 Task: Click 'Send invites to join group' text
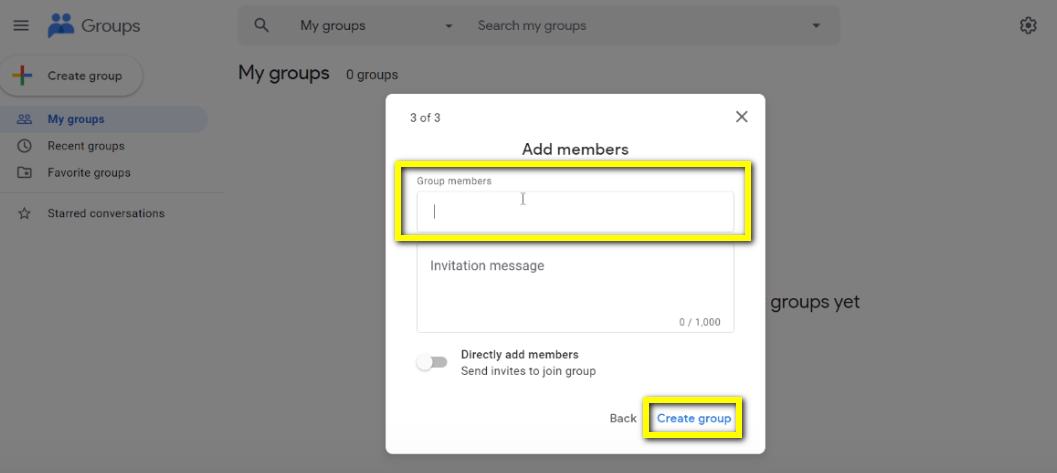528,371
